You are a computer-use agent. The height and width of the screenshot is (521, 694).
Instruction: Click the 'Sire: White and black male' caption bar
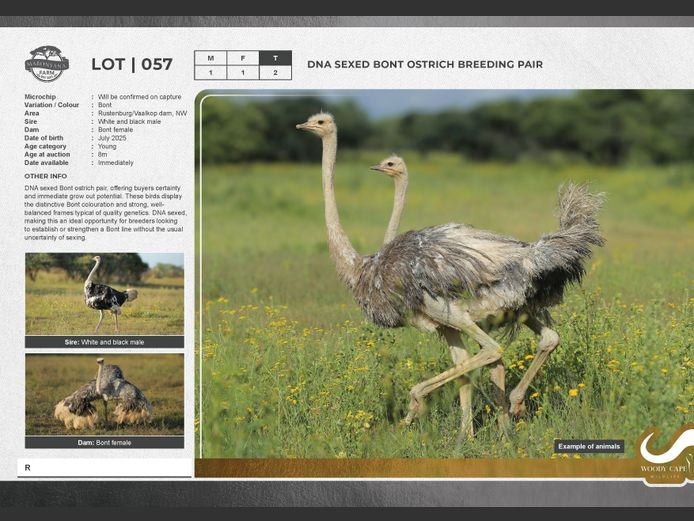104,342
